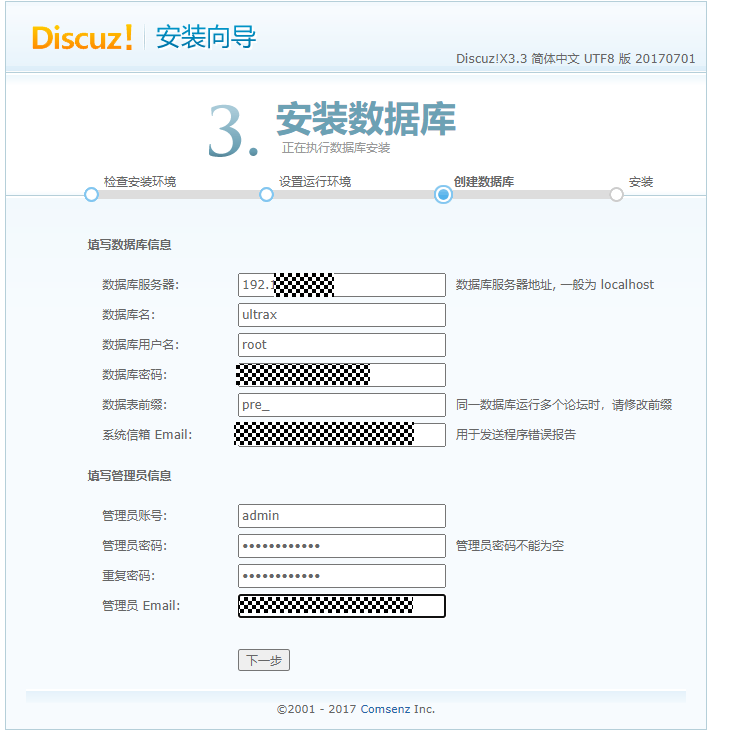Focus the 管理员 Email input field
This screenshot has width=738, height=732.
342,606
